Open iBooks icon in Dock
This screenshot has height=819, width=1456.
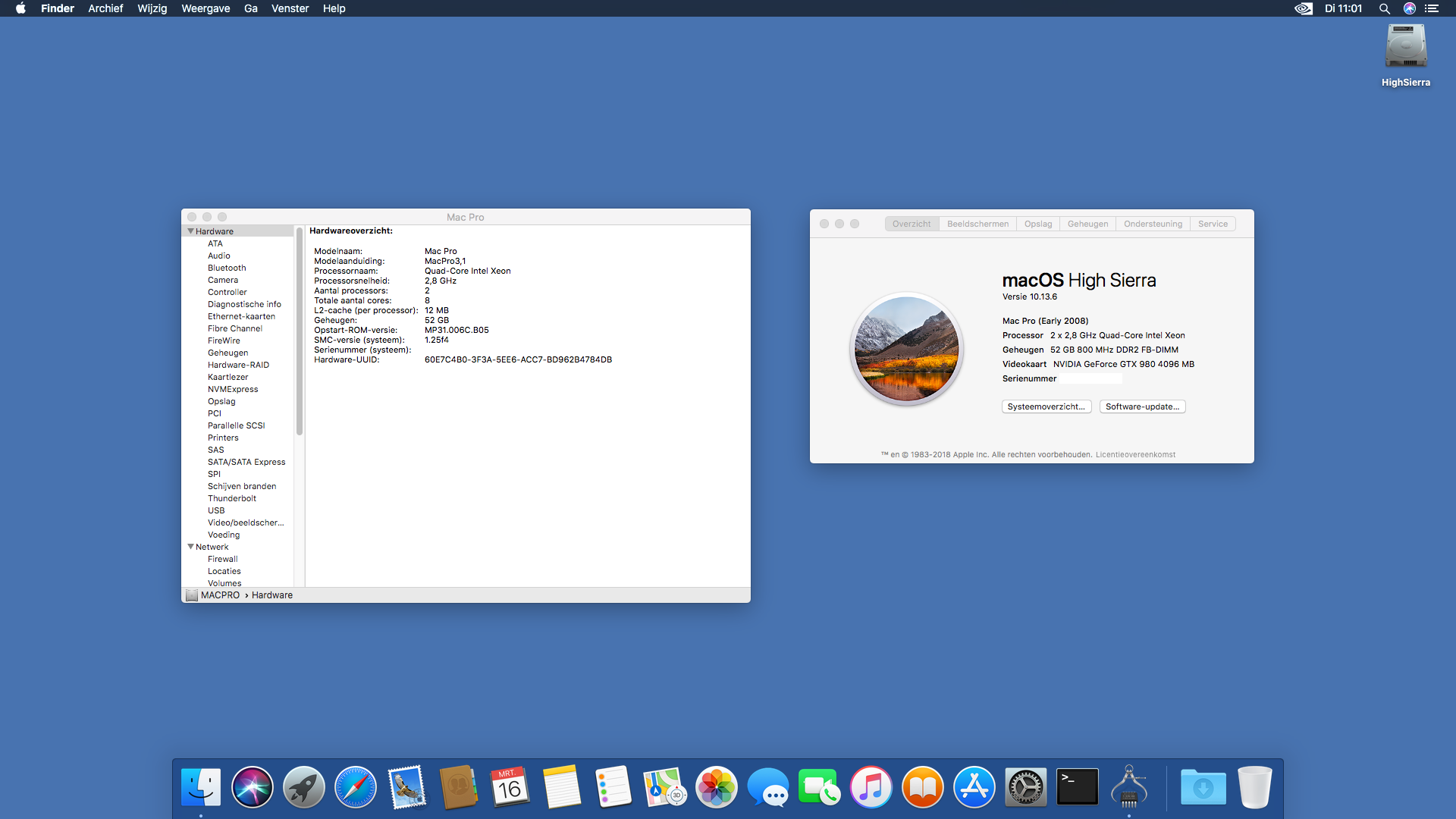tap(923, 787)
